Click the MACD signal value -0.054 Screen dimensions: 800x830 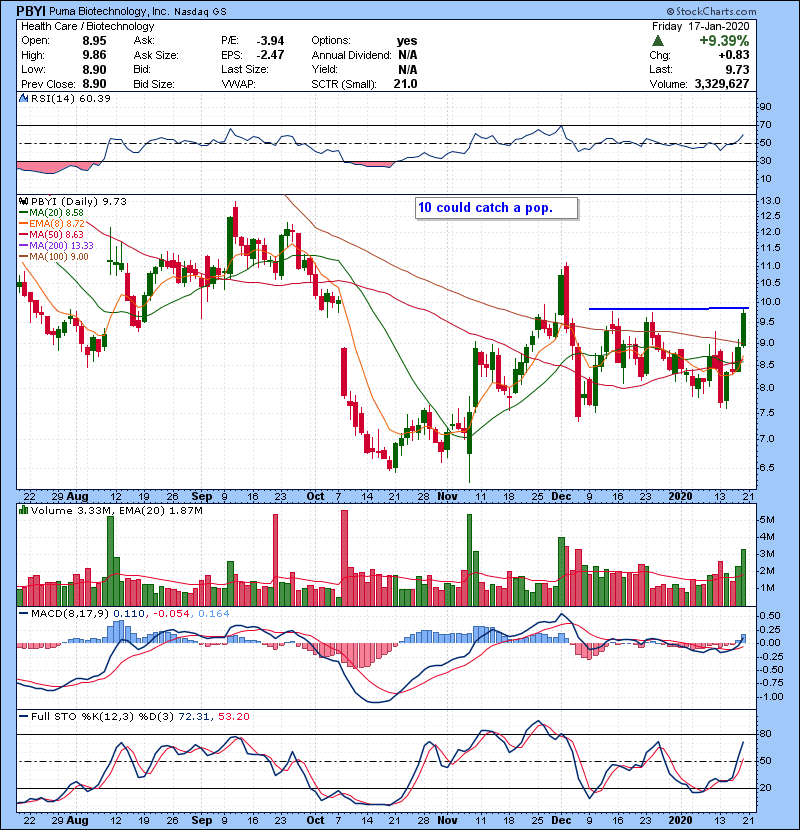[x=171, y=614]
